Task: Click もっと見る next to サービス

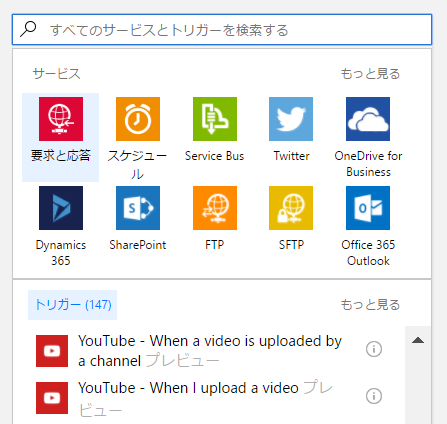Action: [x=370, y=74]
